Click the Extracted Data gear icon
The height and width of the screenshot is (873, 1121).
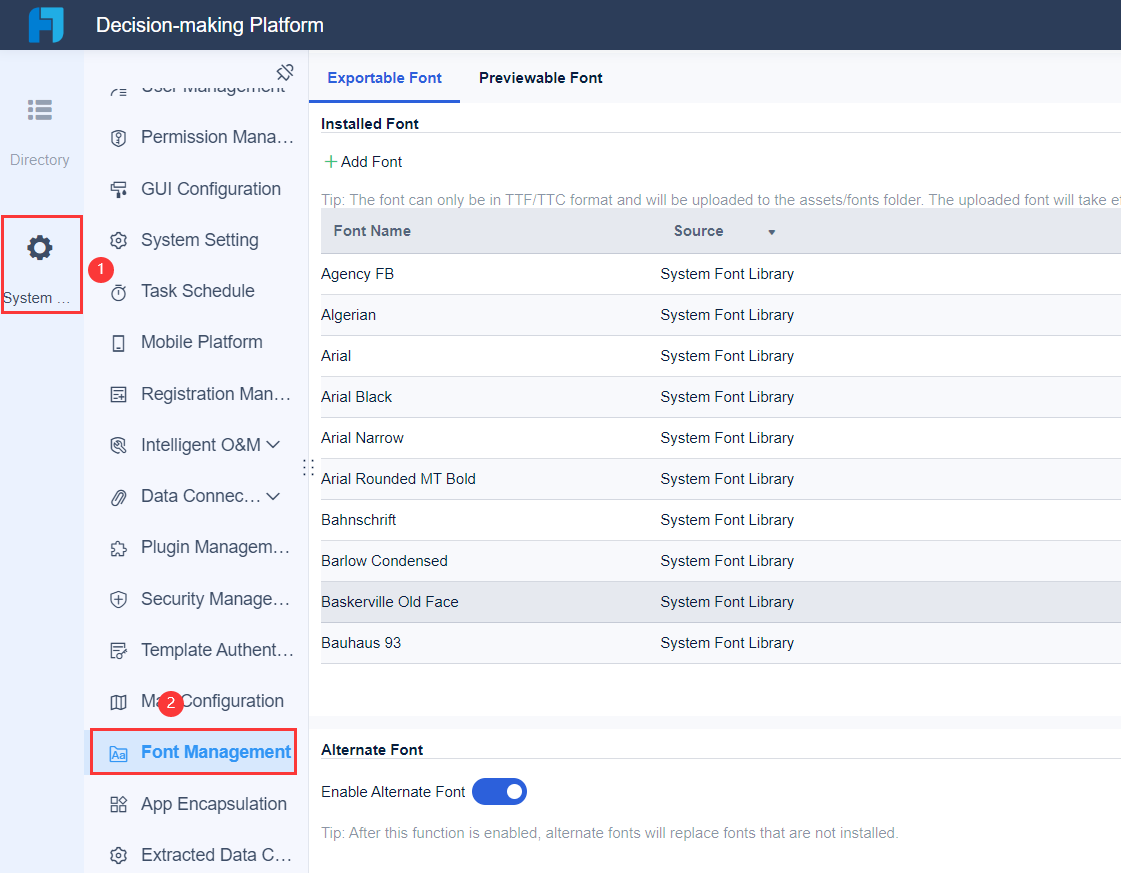[119, 856]
